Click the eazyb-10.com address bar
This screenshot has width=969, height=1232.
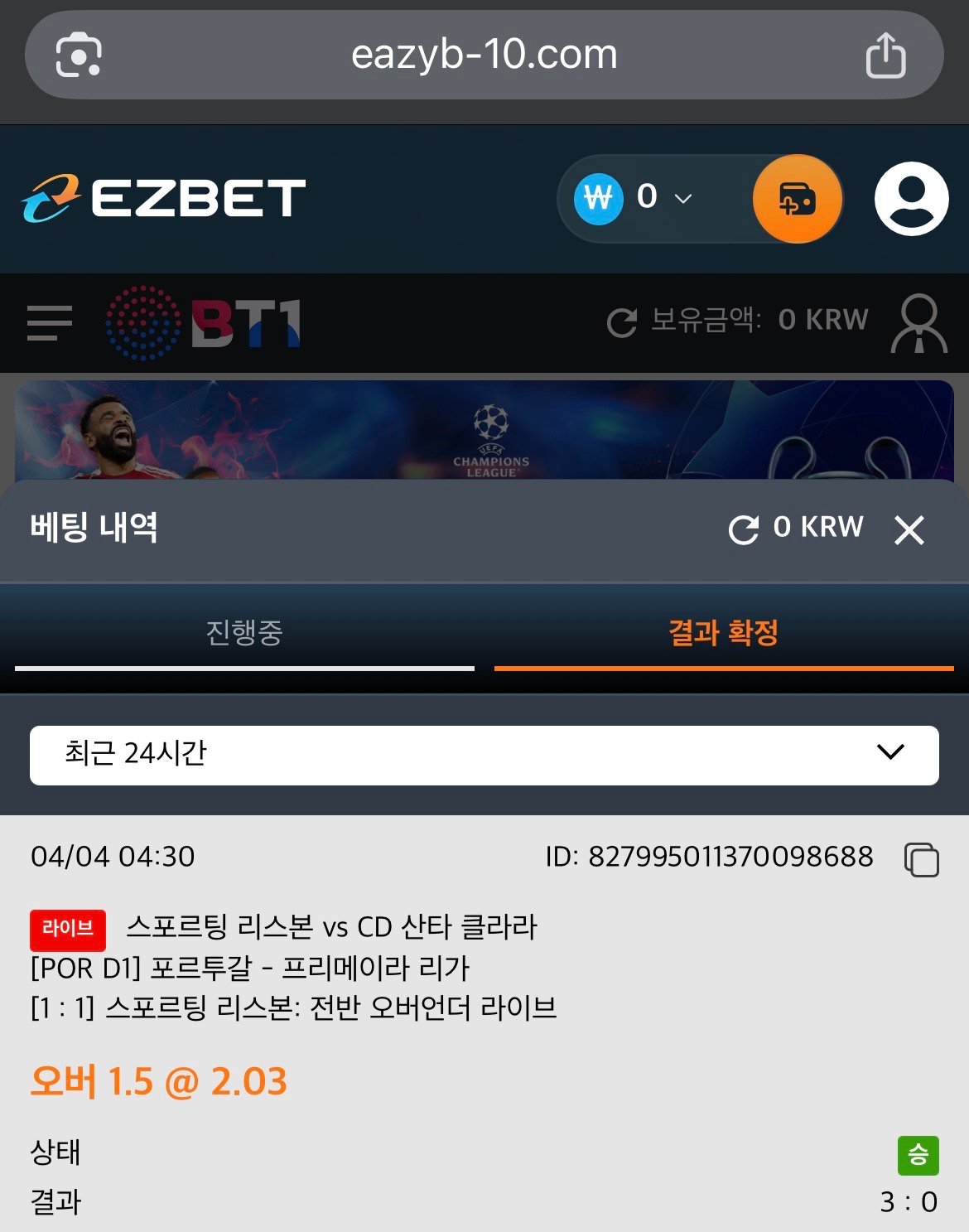(x=485, y=55)
